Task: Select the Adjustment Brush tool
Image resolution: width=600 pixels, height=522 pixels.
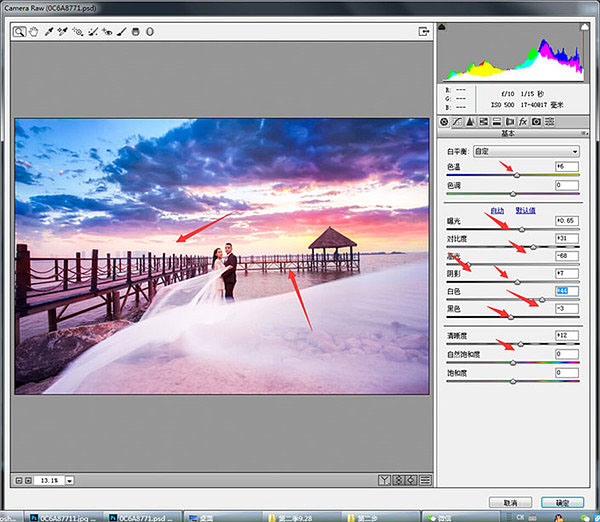Action: click(x=121, y=31)
